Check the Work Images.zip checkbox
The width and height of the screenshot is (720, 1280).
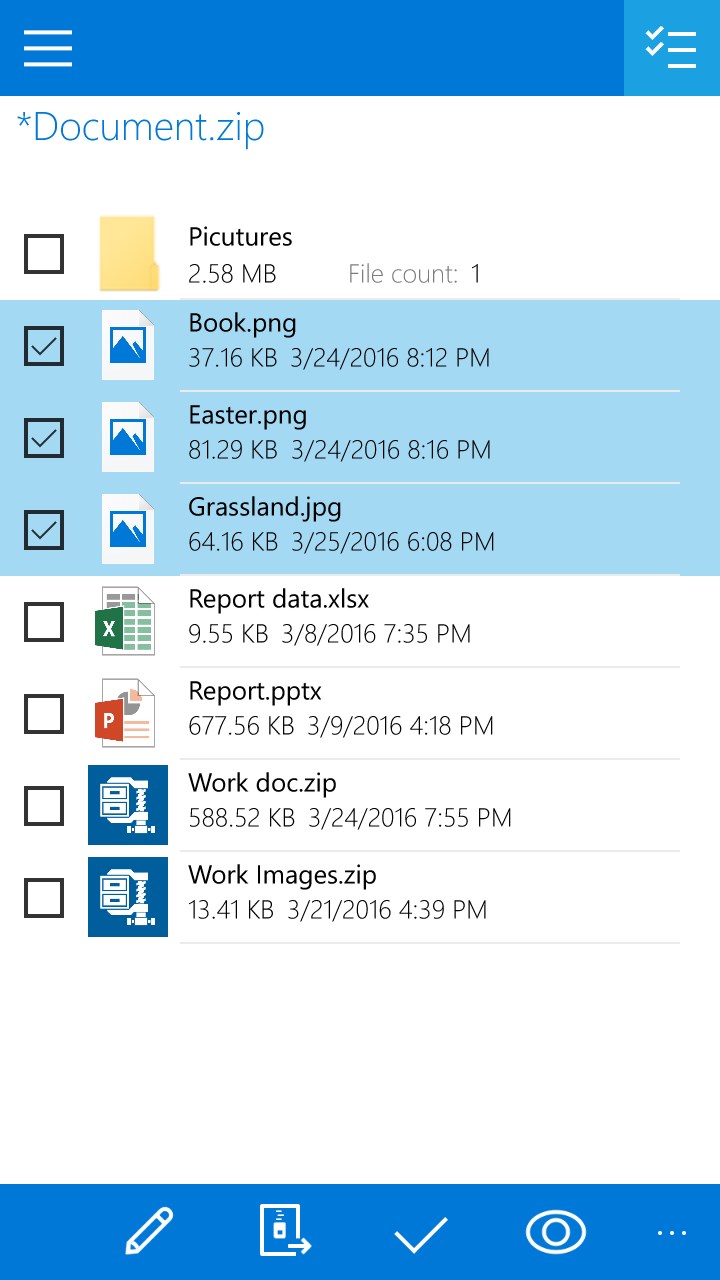pyautogui.click(x=44, y=897)
